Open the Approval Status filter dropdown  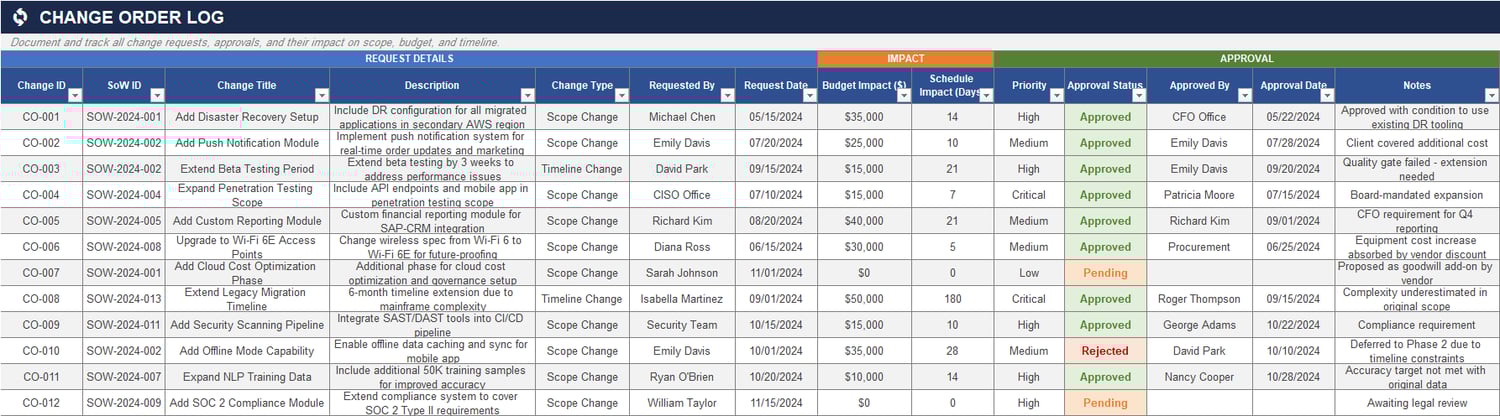(x=1138, y=95)
